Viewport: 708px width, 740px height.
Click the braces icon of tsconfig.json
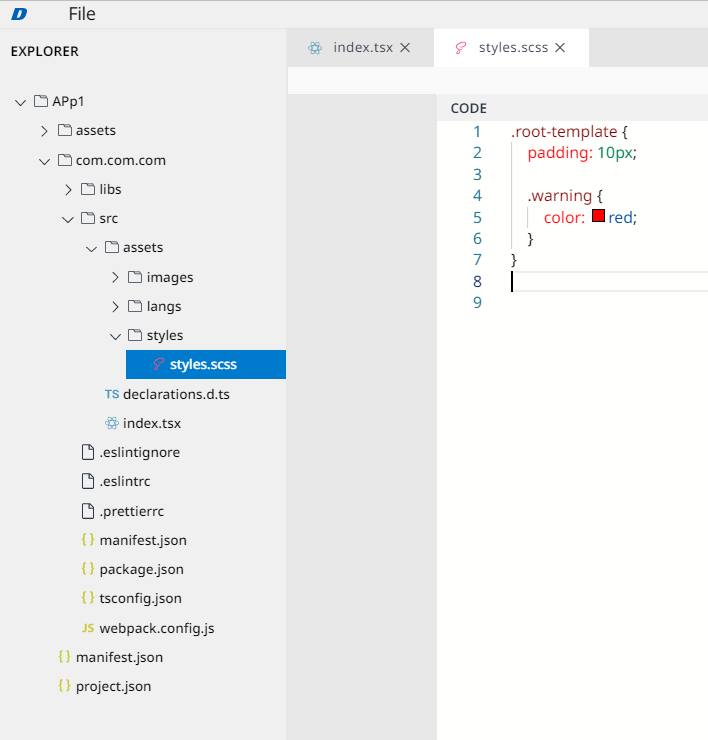88,597
